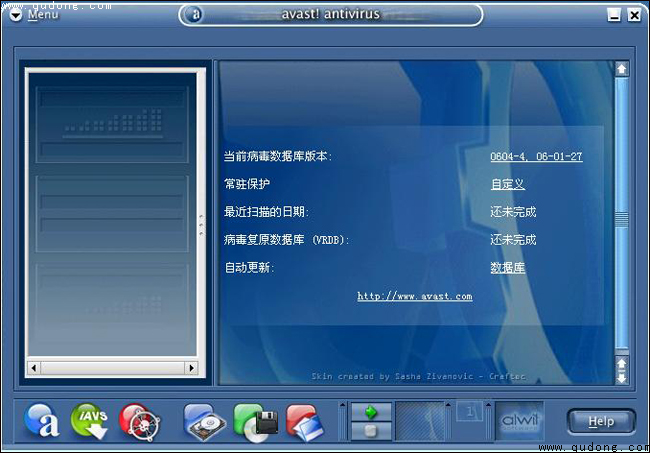
Task: Click the 自定义 resident protection link
Action: point(508,185)
